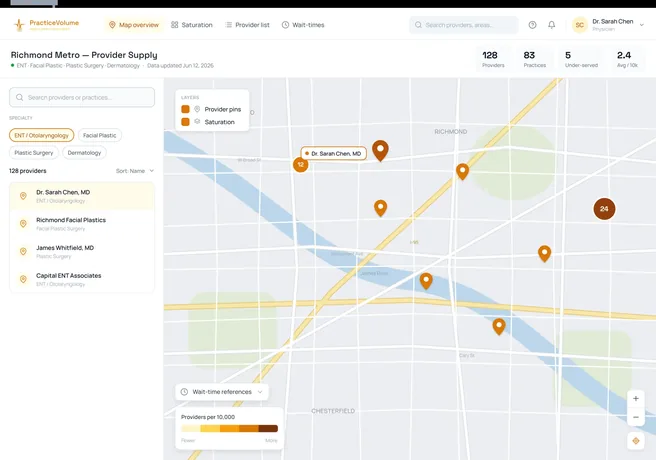Zoom out the map with minus button
The height and width of the screenshot is (460, 656).
(x=636, y=417)
